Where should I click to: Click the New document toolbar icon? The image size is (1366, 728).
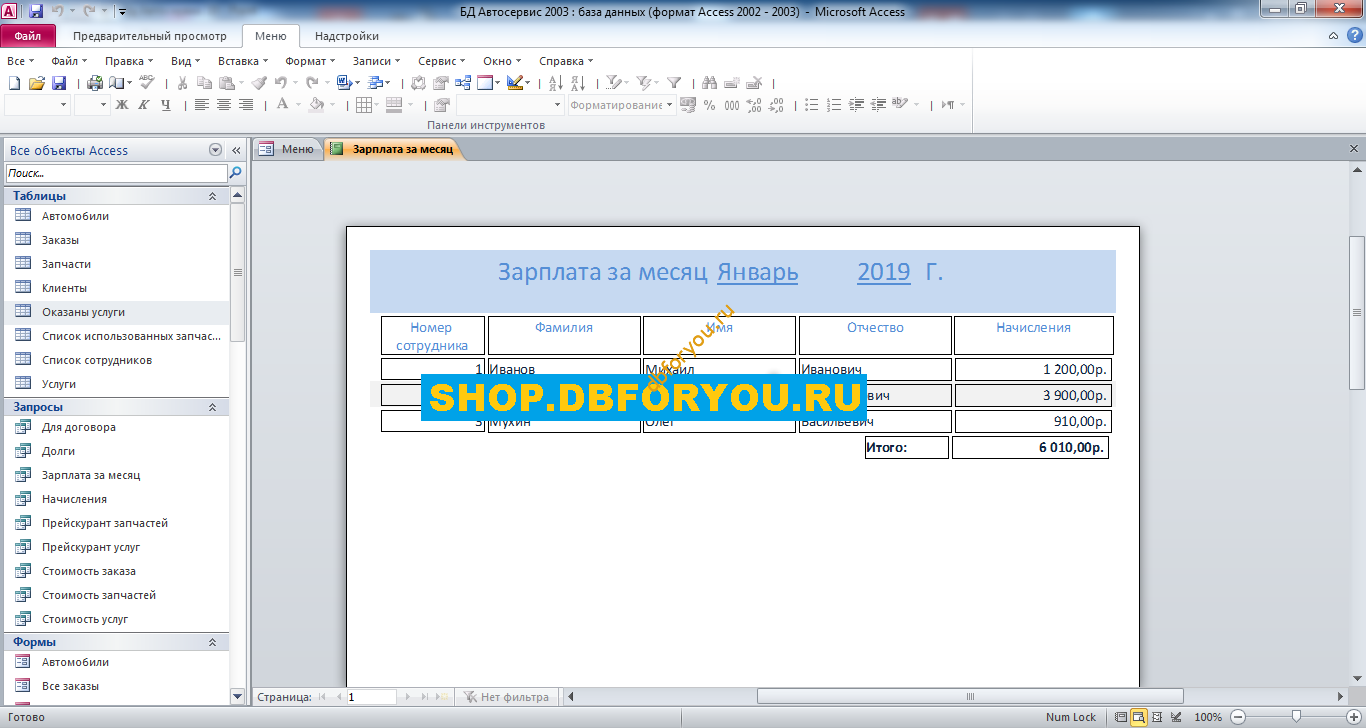14,83
